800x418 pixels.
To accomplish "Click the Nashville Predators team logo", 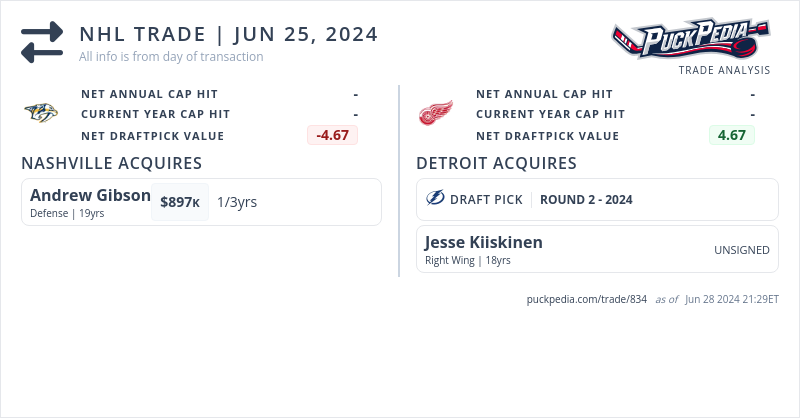I will click(x=42, y=114).
